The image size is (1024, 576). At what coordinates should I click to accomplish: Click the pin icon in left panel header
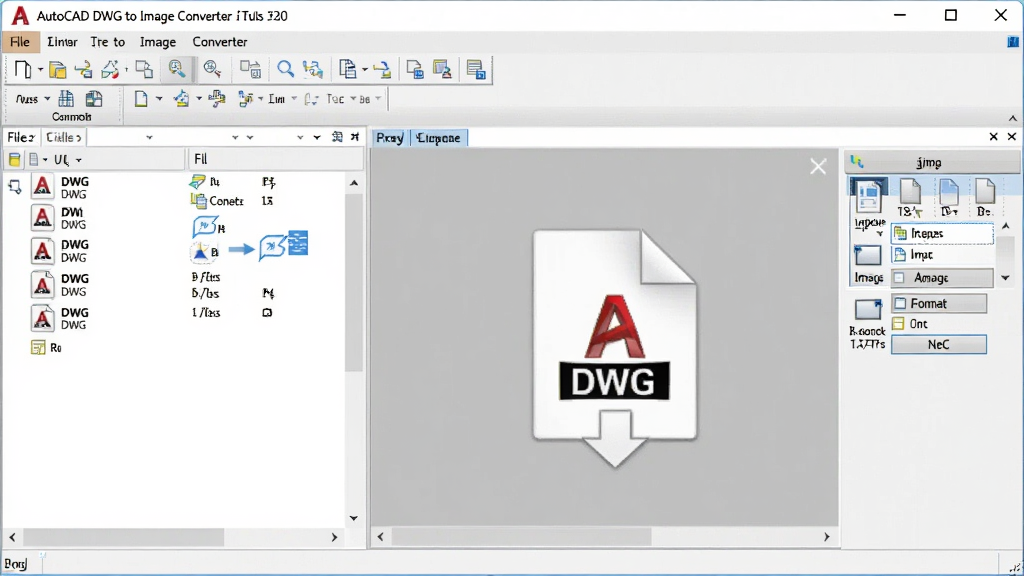coord(355,136)
